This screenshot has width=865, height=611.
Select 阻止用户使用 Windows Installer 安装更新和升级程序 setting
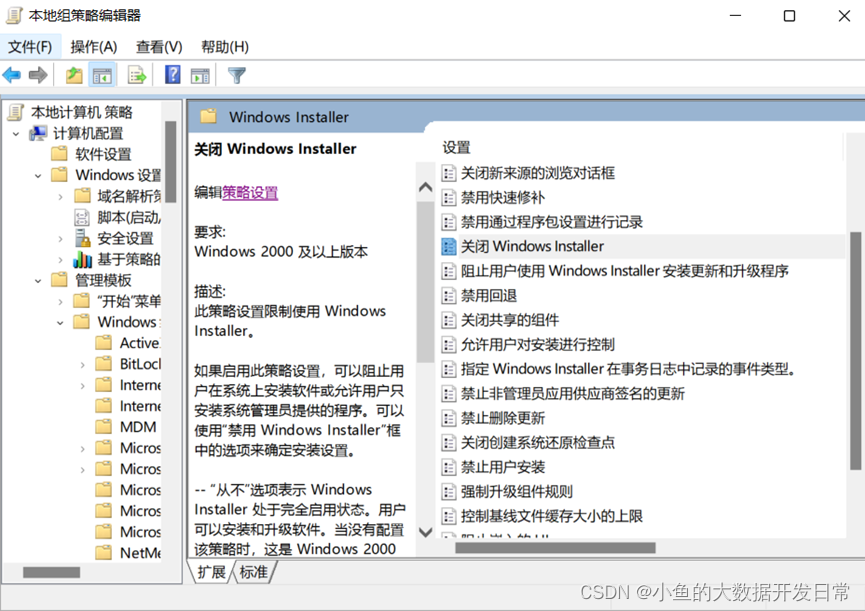point(624,271)
